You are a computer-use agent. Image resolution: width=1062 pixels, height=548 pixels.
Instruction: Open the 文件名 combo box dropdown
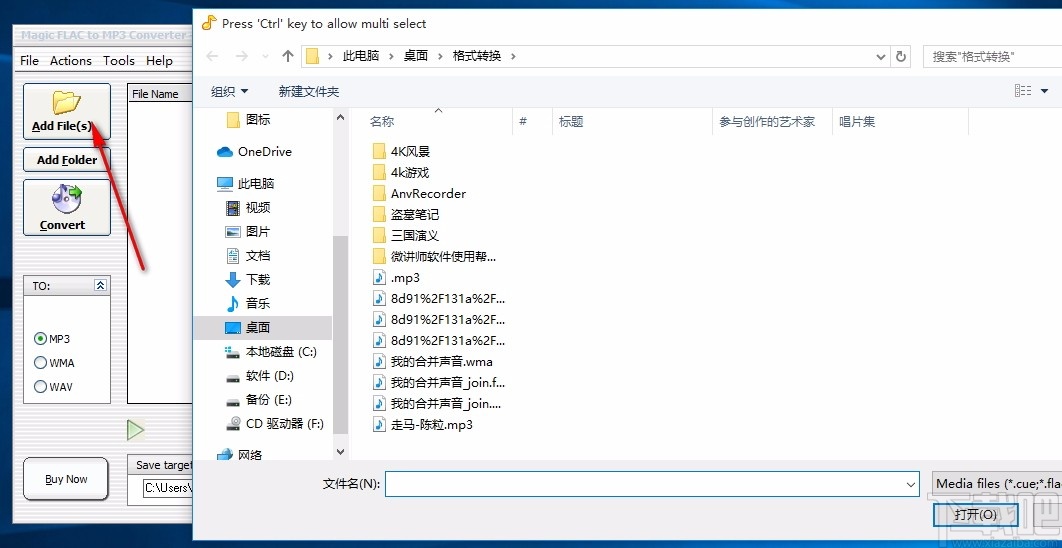[911, 484]
